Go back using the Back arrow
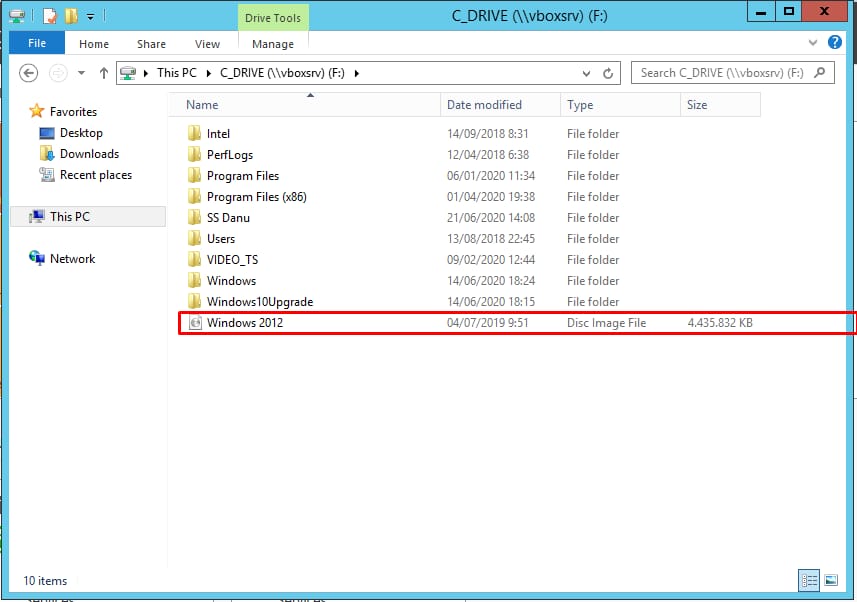Viewport: 857px width, 602px height. (28, 73)
